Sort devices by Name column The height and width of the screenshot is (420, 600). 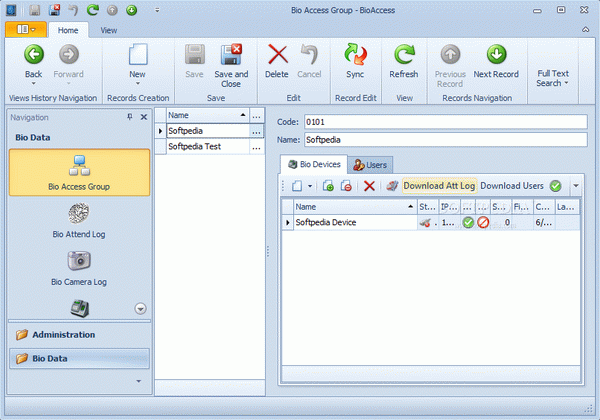coord(355,207)
